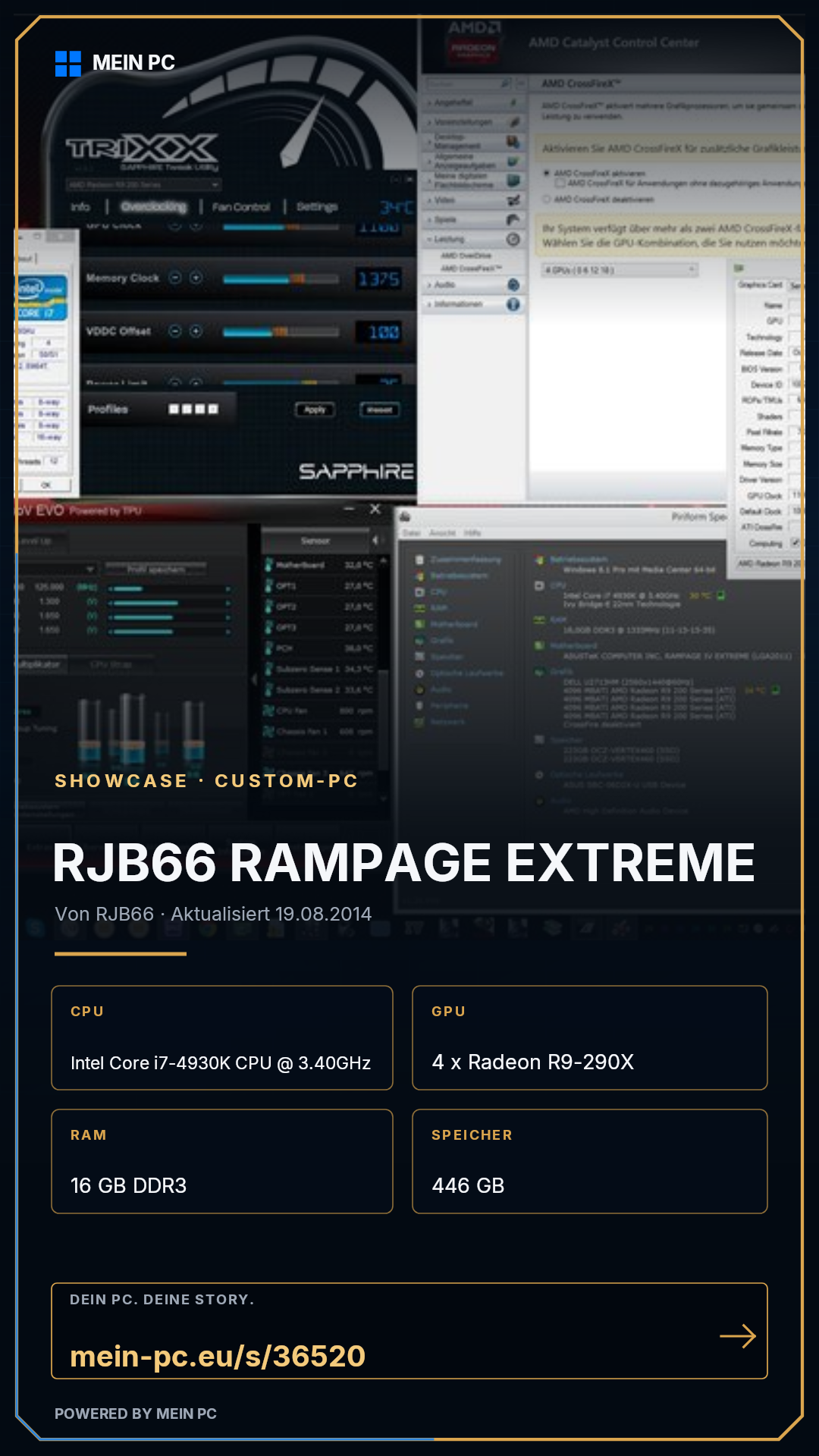Viewport: 819px width, 1456px height.
Task: Adjust the VDDC Offset slider in TRIXX
Action: tap(281, 332)
